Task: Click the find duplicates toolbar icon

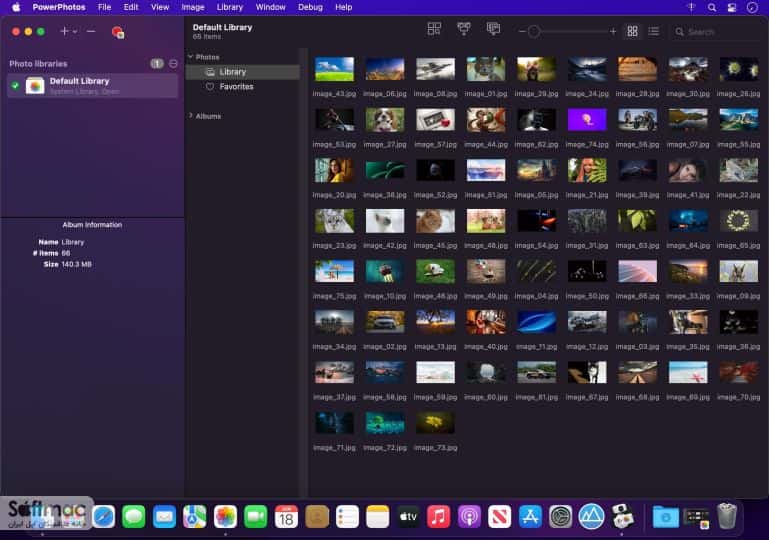Action: pos(434,29)
